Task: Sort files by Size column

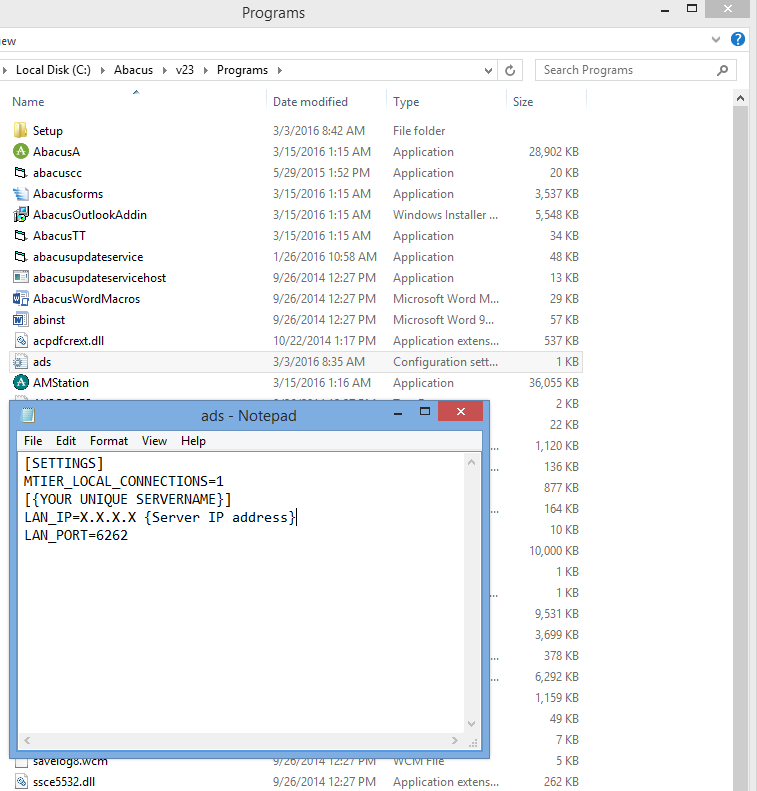Action: tap(522, 102)
